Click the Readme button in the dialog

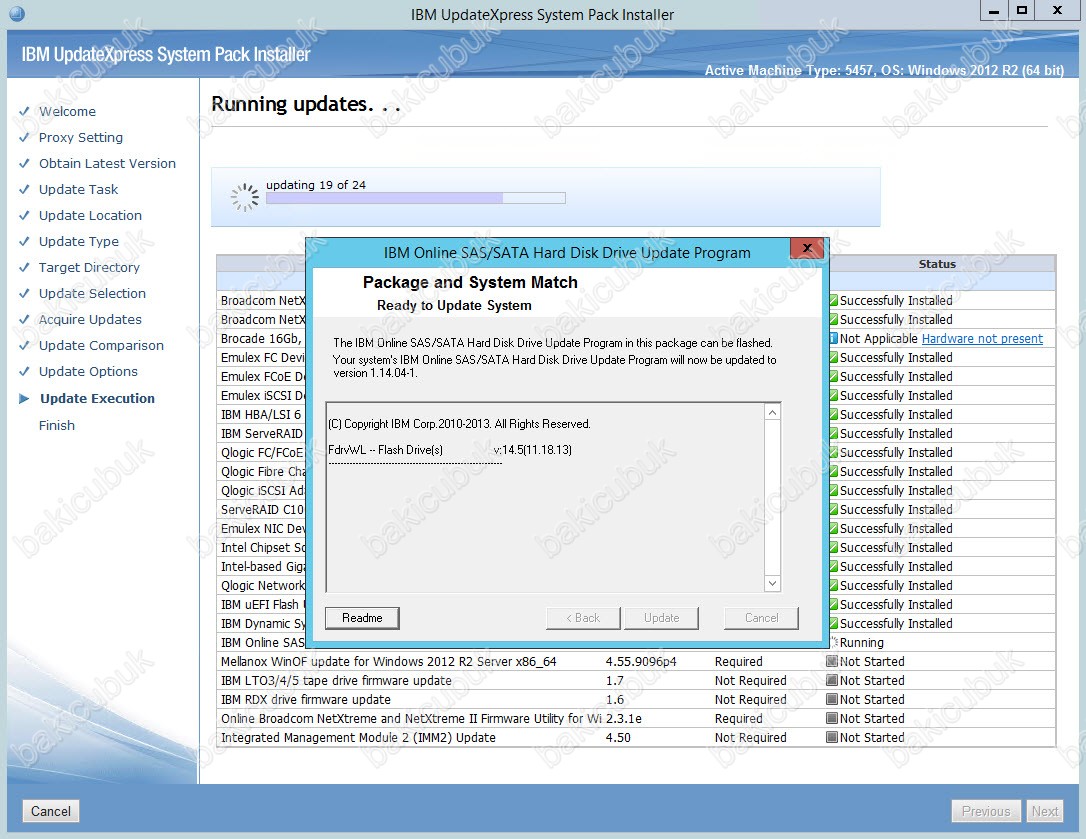coord(362,618)
